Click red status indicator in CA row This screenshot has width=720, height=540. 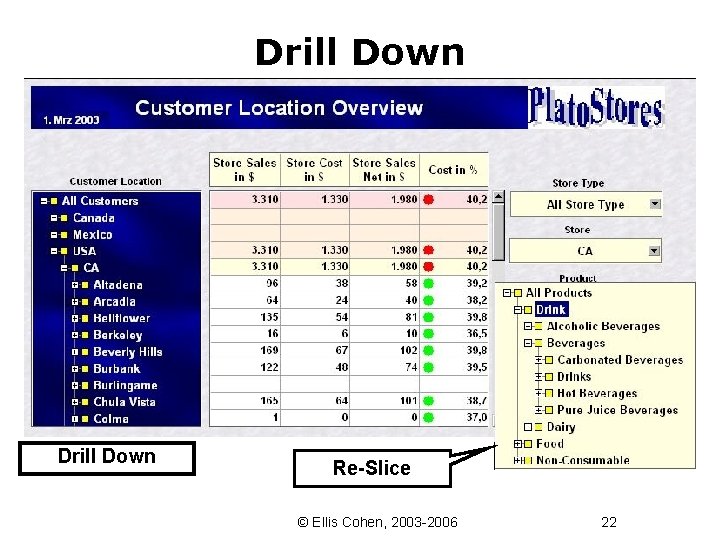tap(428, 267)
